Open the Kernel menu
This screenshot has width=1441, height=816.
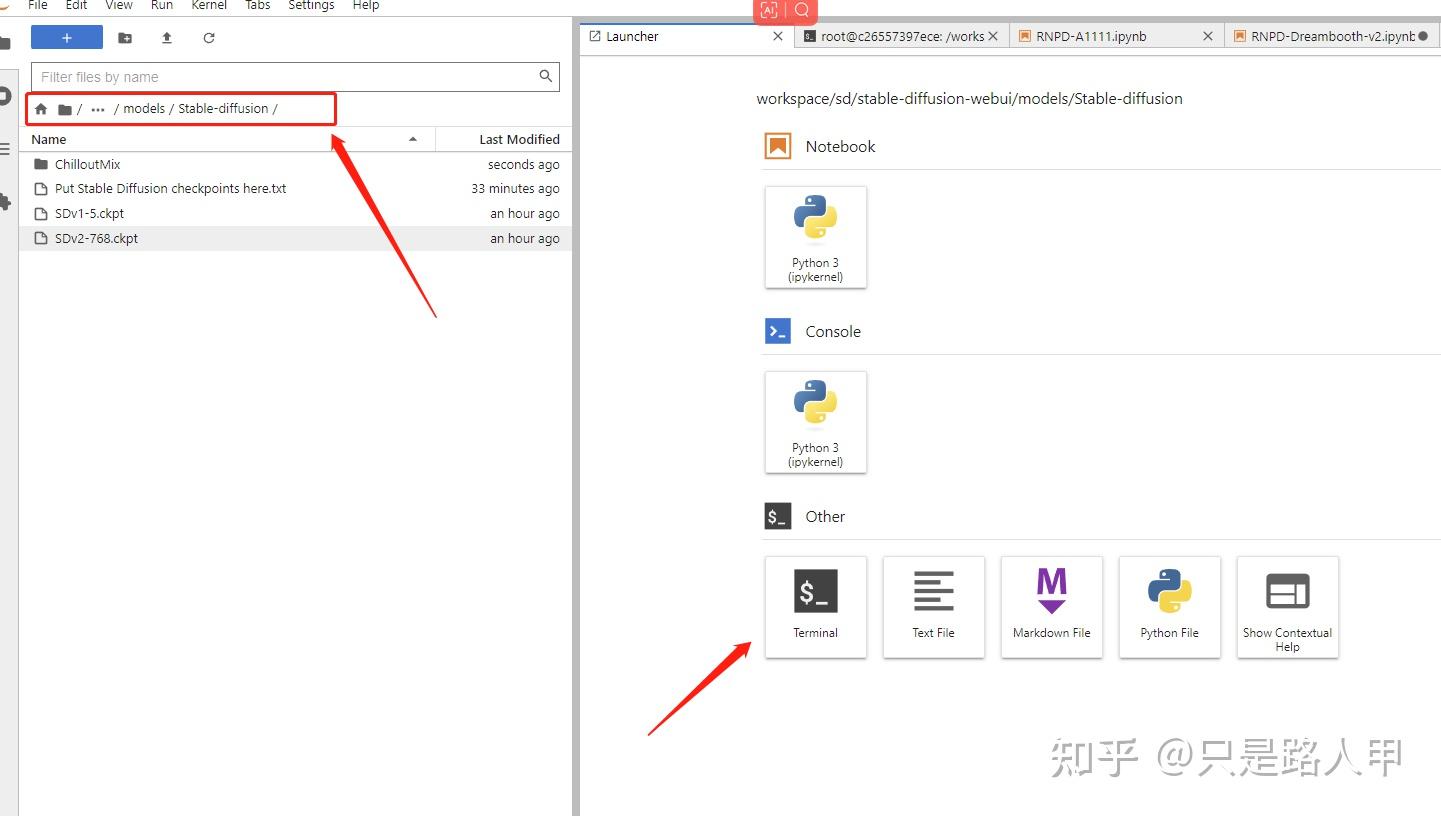pos(209,5)
